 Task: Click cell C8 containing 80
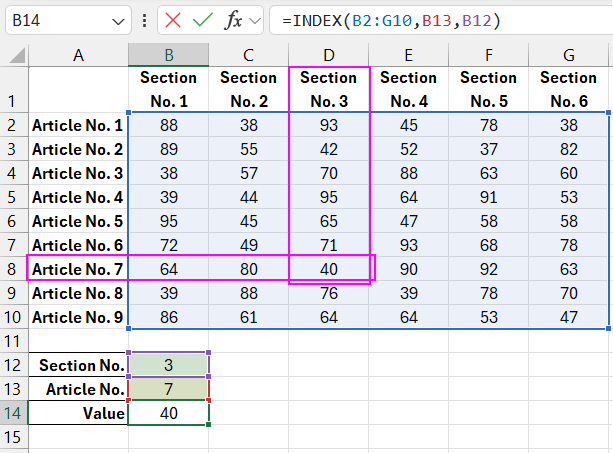[249, 269]
